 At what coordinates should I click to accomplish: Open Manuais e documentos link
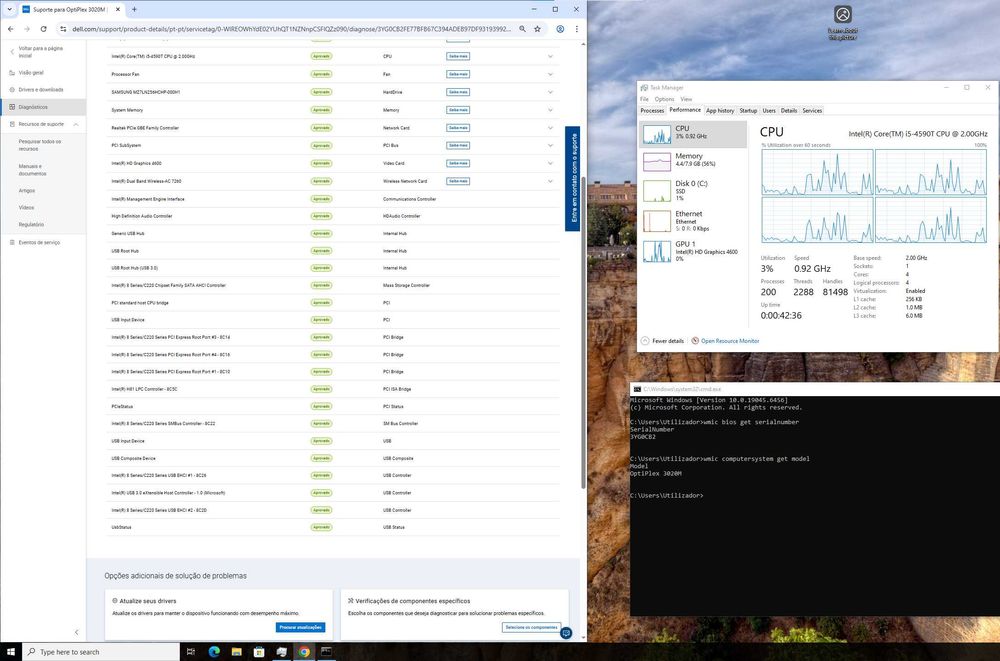point(33,170)
